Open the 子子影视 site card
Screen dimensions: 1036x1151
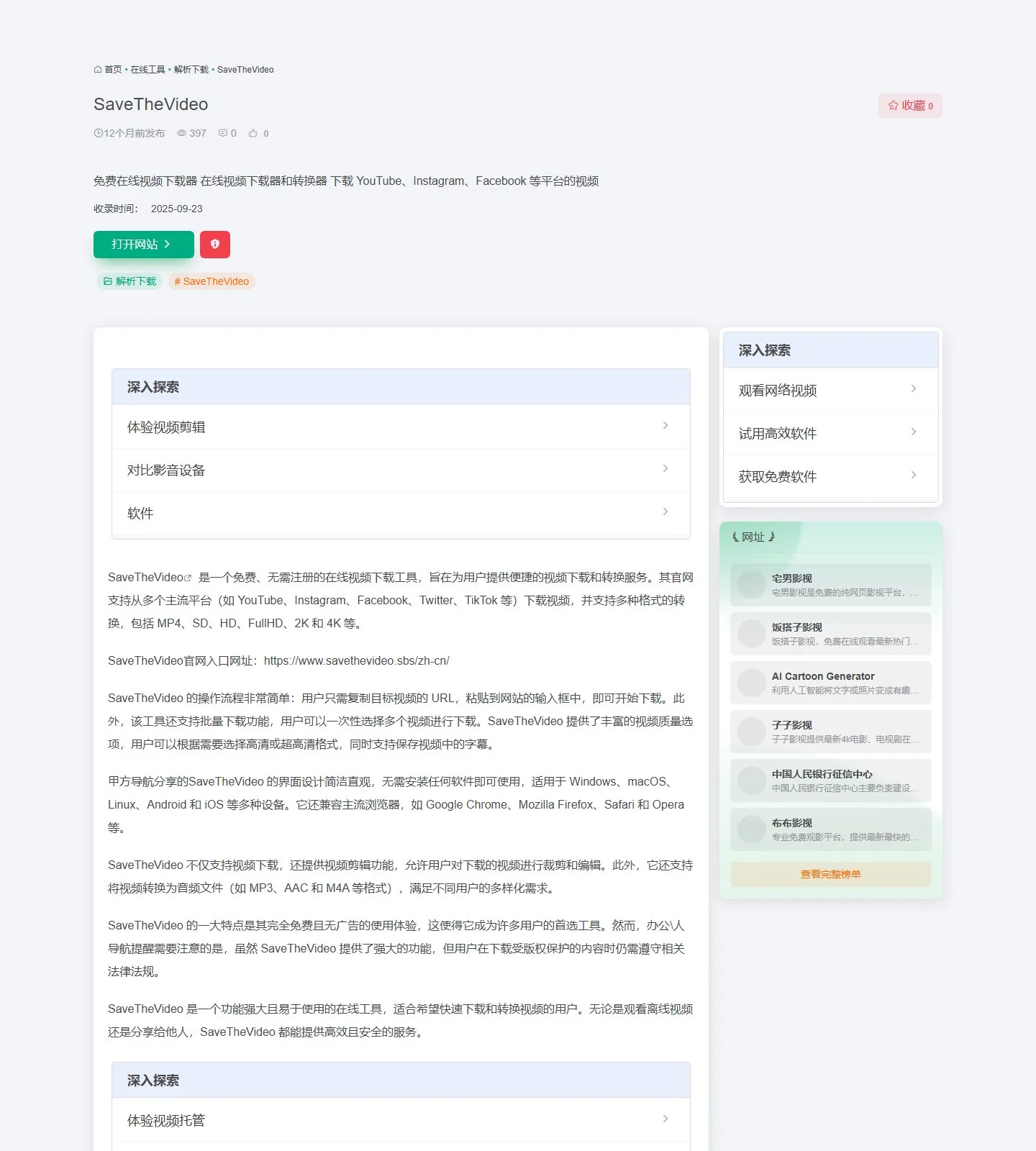click(x=831, y=732)
